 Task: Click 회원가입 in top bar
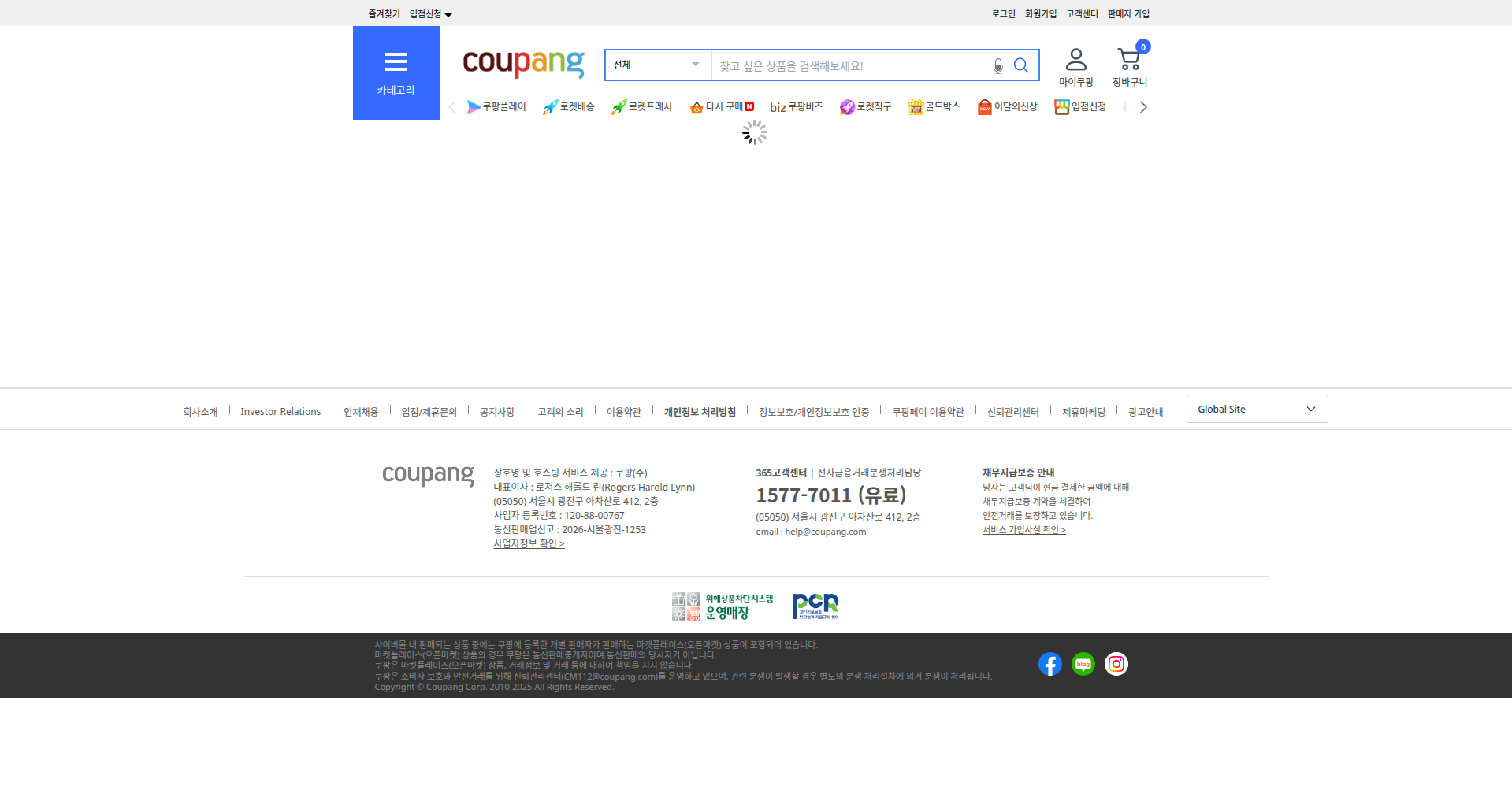point(1040,14)
